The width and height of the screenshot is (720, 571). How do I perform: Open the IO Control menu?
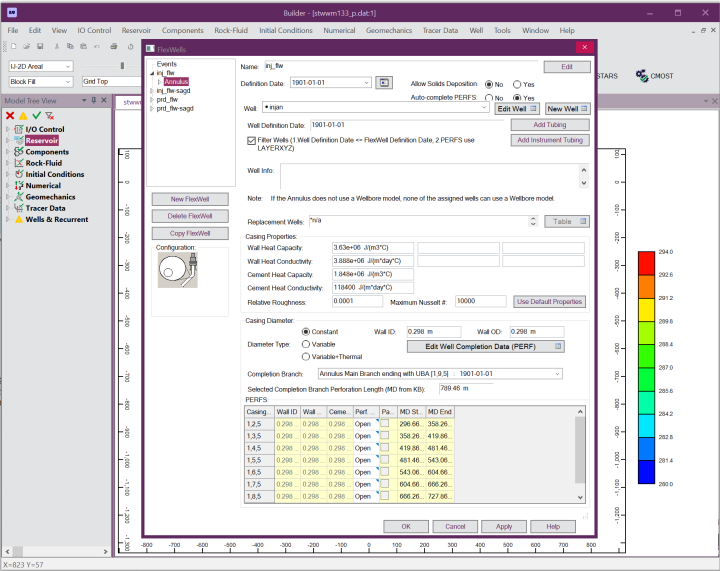click(x=94, y=30)
